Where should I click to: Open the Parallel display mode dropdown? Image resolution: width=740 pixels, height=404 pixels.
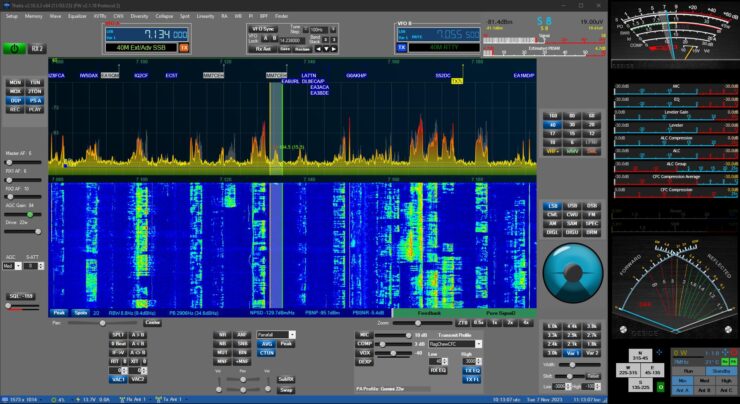[276, 335]
